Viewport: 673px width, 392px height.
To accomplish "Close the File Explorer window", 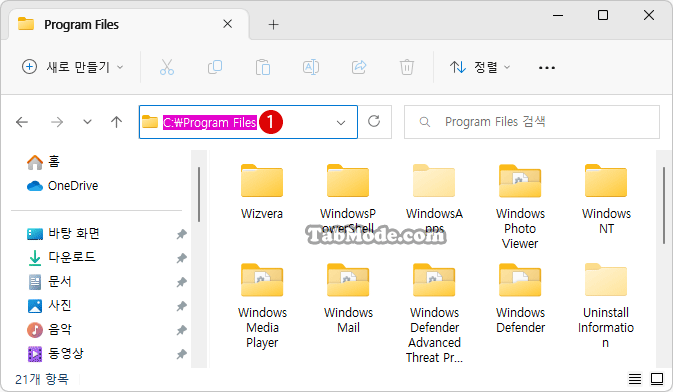I will [x=649, y=15].
